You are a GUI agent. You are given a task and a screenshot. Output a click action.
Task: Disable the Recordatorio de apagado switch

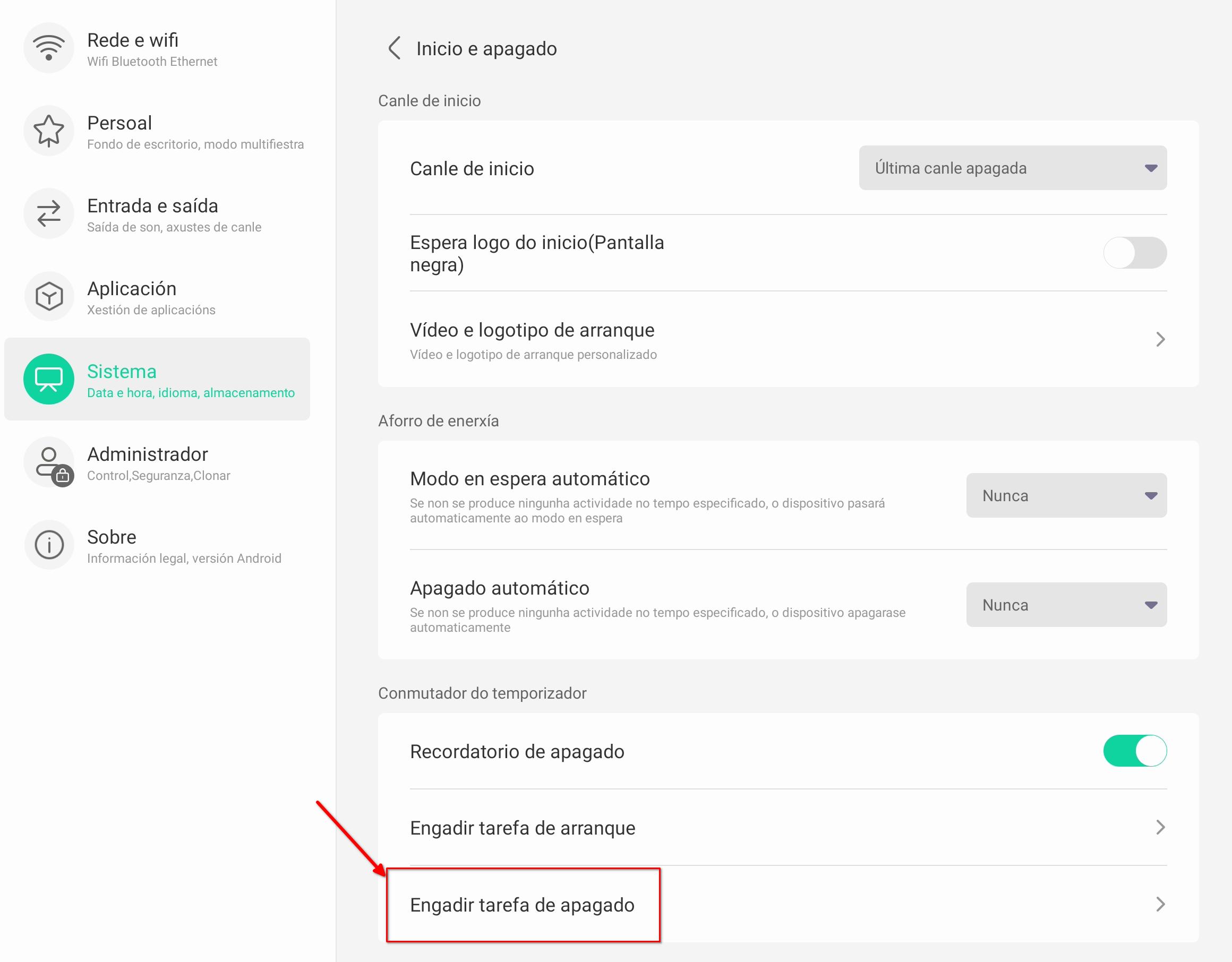click(1134, 751)
